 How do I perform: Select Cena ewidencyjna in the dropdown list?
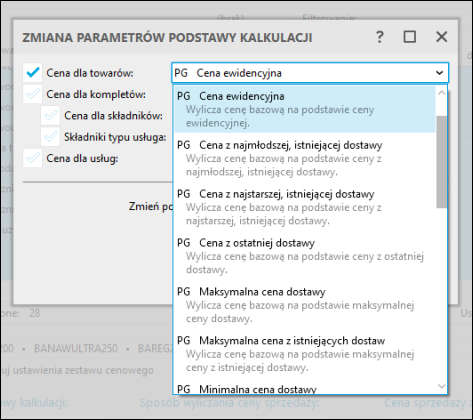[305, 109]
